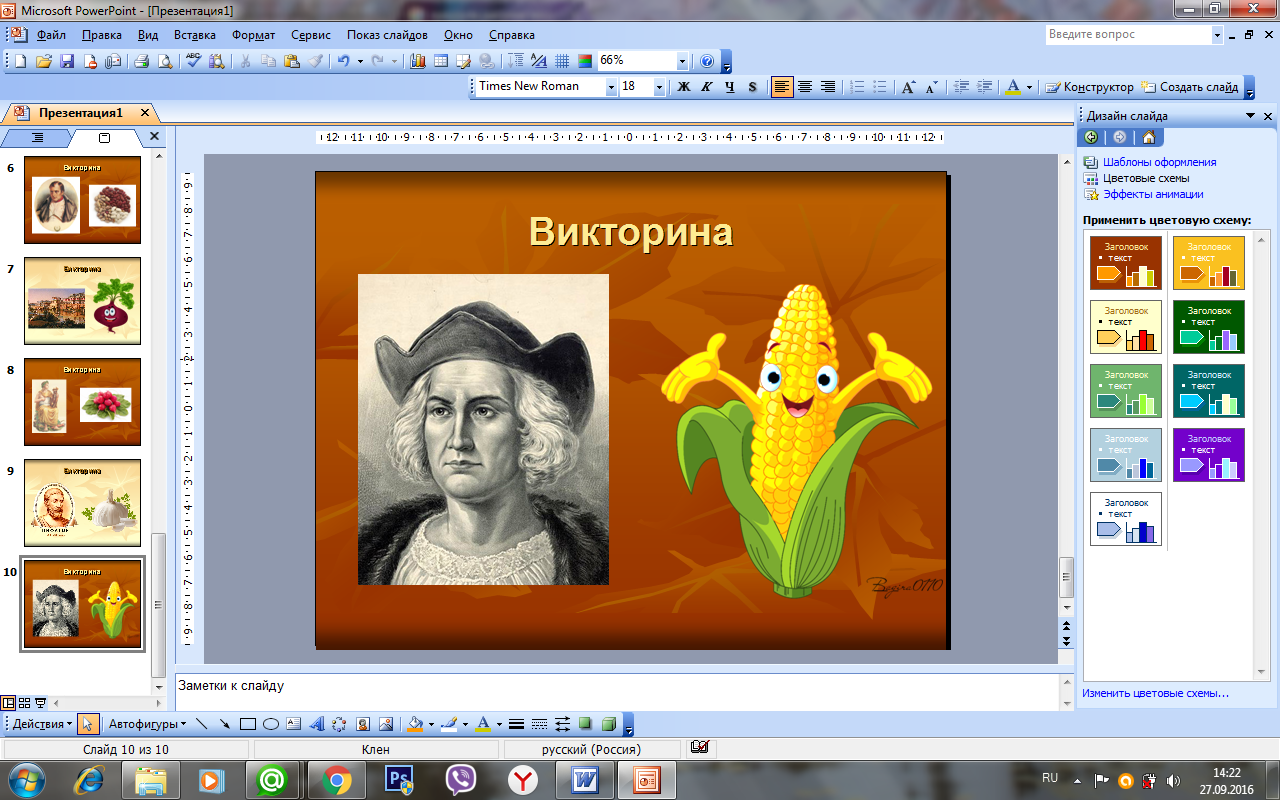Toggle Color/Grayscale view button
The image size is (1280, 800).
pos(585,61)
